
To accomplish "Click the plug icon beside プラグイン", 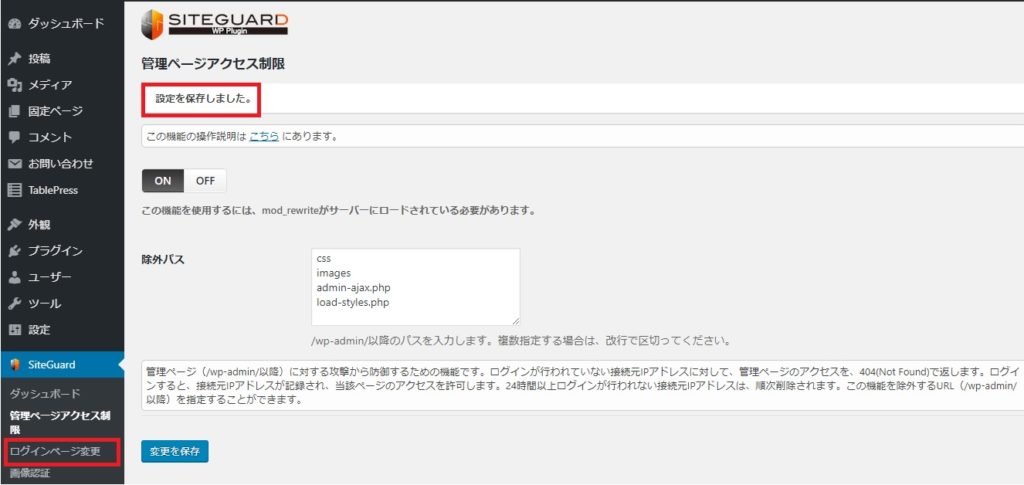I will coord(14,251).
